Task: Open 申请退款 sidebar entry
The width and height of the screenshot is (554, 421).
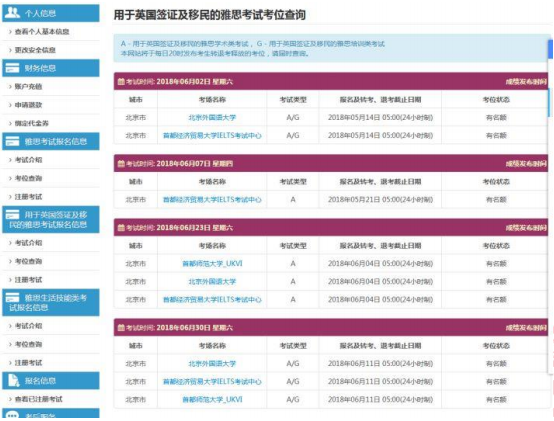Action: tap(28, 105)
